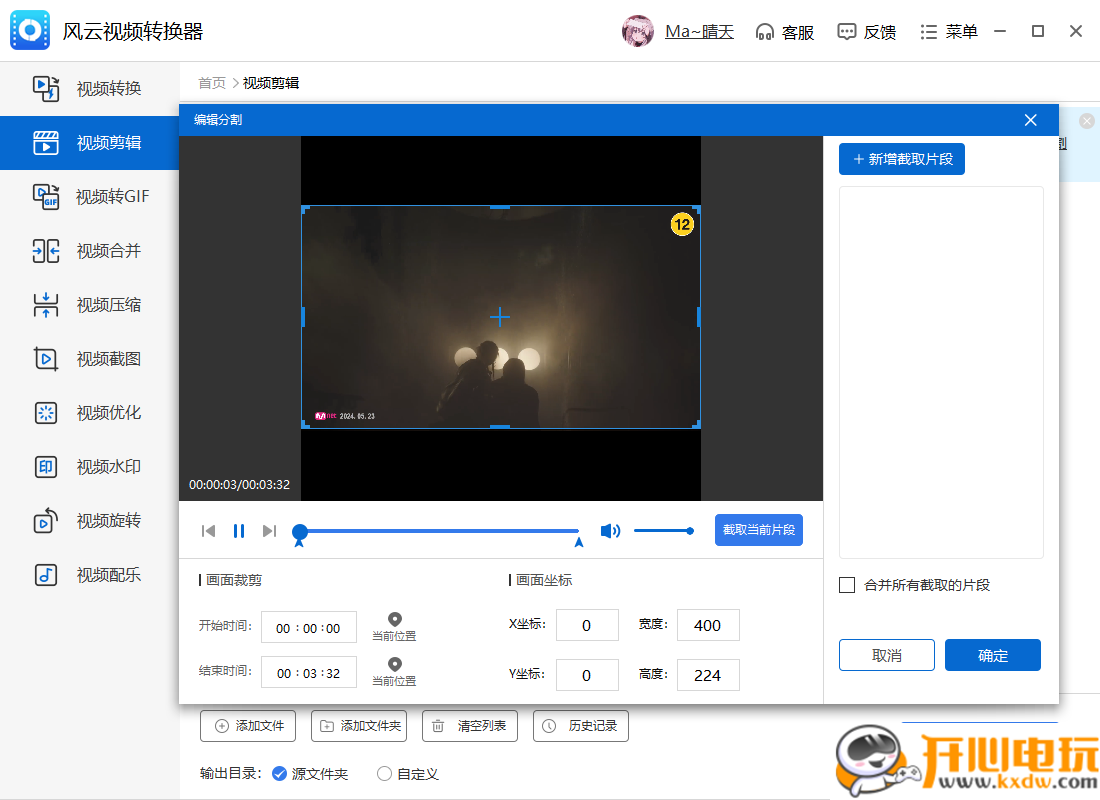This screenshot has width=1100, height=800.
Task: Switch to 视频剪辑 in the sidebar
Action: (x=90, y=142)
